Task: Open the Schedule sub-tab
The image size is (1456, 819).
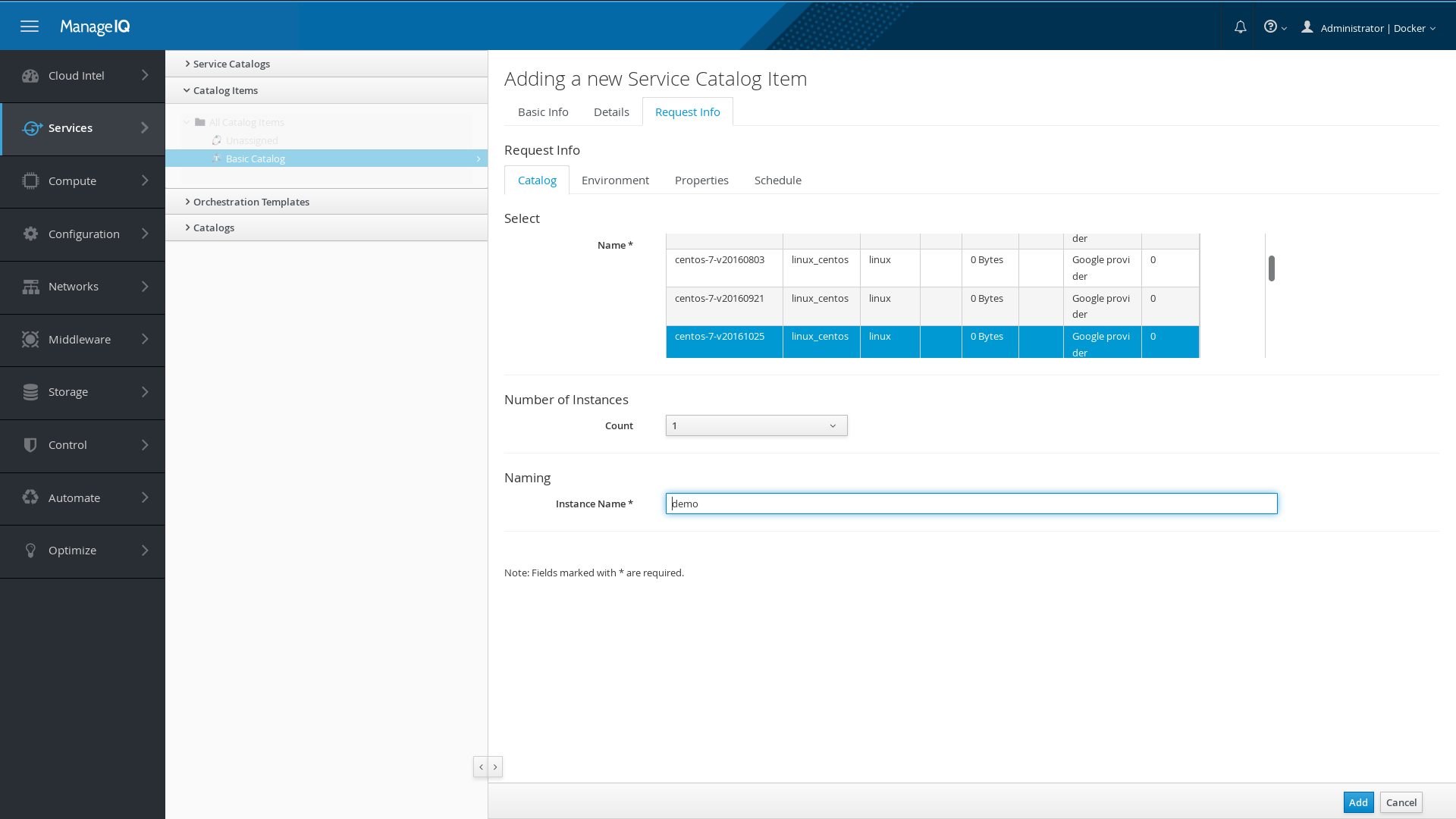Action: point(777,180)
